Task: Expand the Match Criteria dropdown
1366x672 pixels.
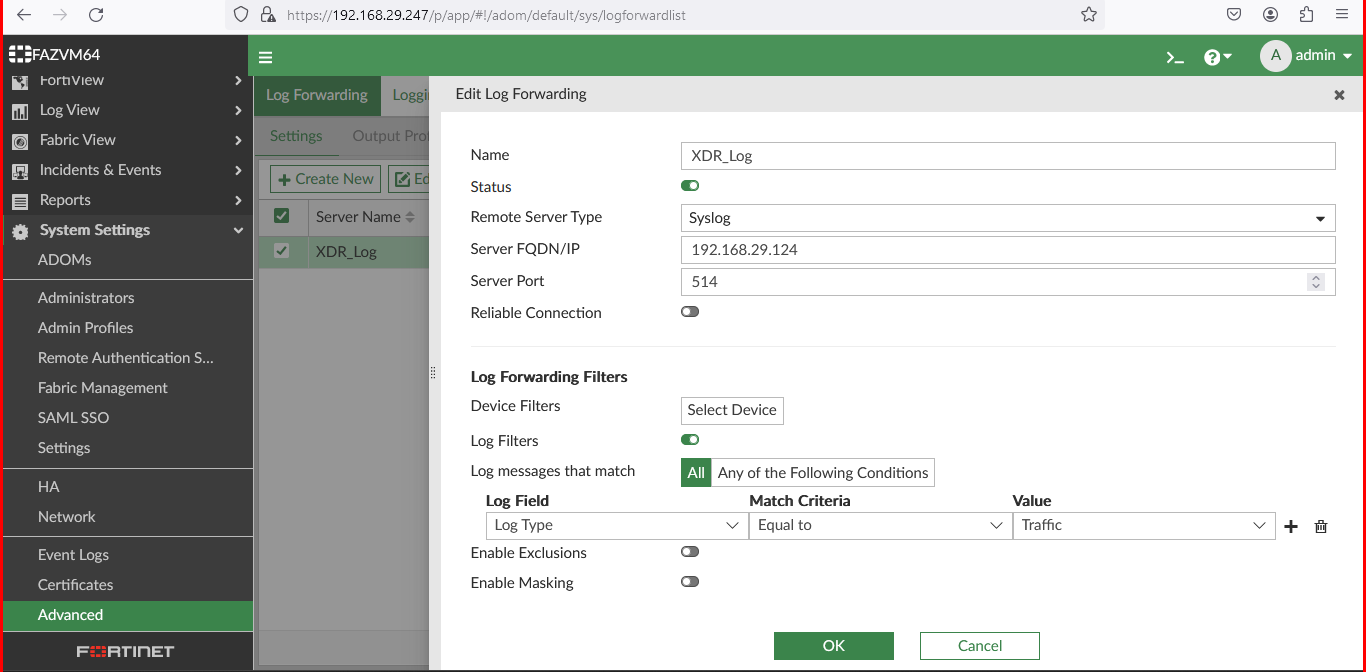Action: [879, 526]
